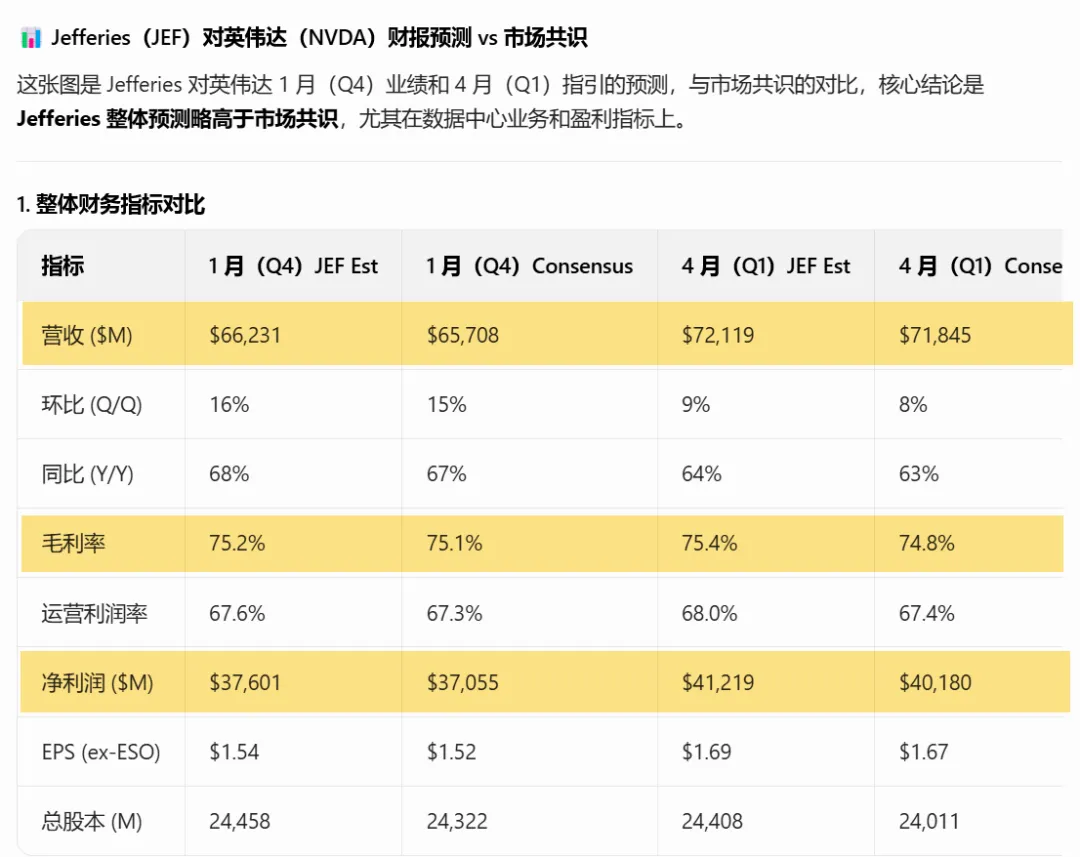
Task: Click the 24,011 share count cell
Action: pos(928,821)
